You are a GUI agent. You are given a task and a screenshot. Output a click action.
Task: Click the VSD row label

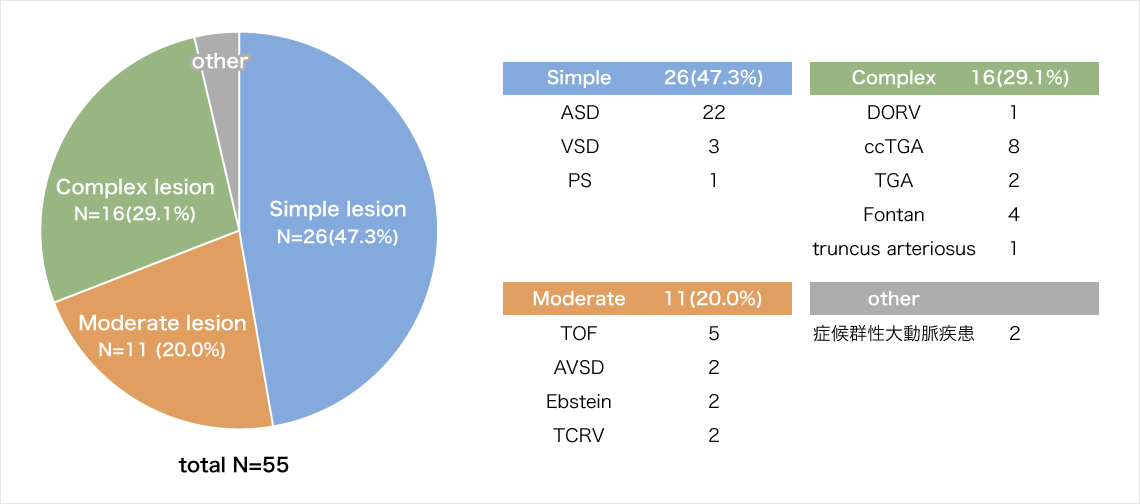pyautogui.click(x=579, y=147)
